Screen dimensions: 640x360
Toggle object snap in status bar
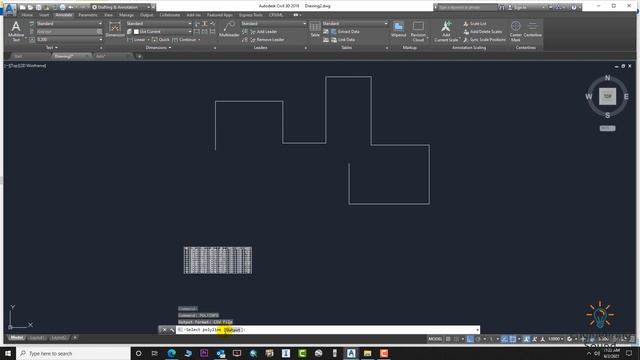click(x=513, y=339)
